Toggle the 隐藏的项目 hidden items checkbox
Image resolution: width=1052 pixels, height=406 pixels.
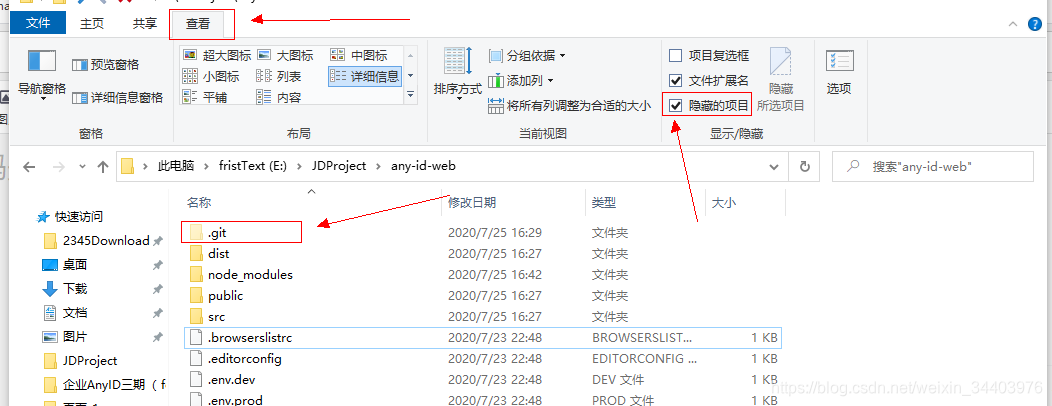pos(676,105)
